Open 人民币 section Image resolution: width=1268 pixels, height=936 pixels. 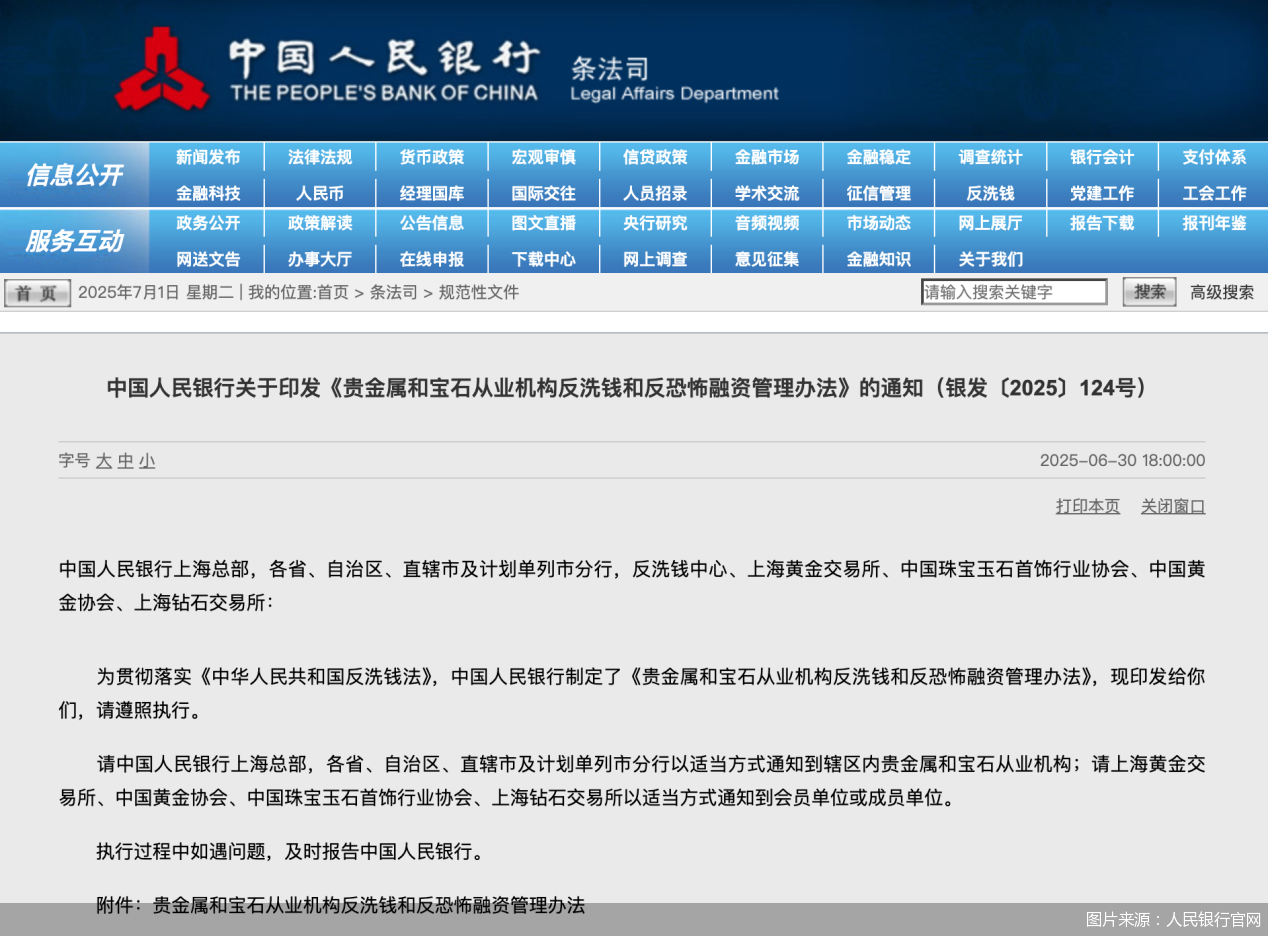click(320, 193)
